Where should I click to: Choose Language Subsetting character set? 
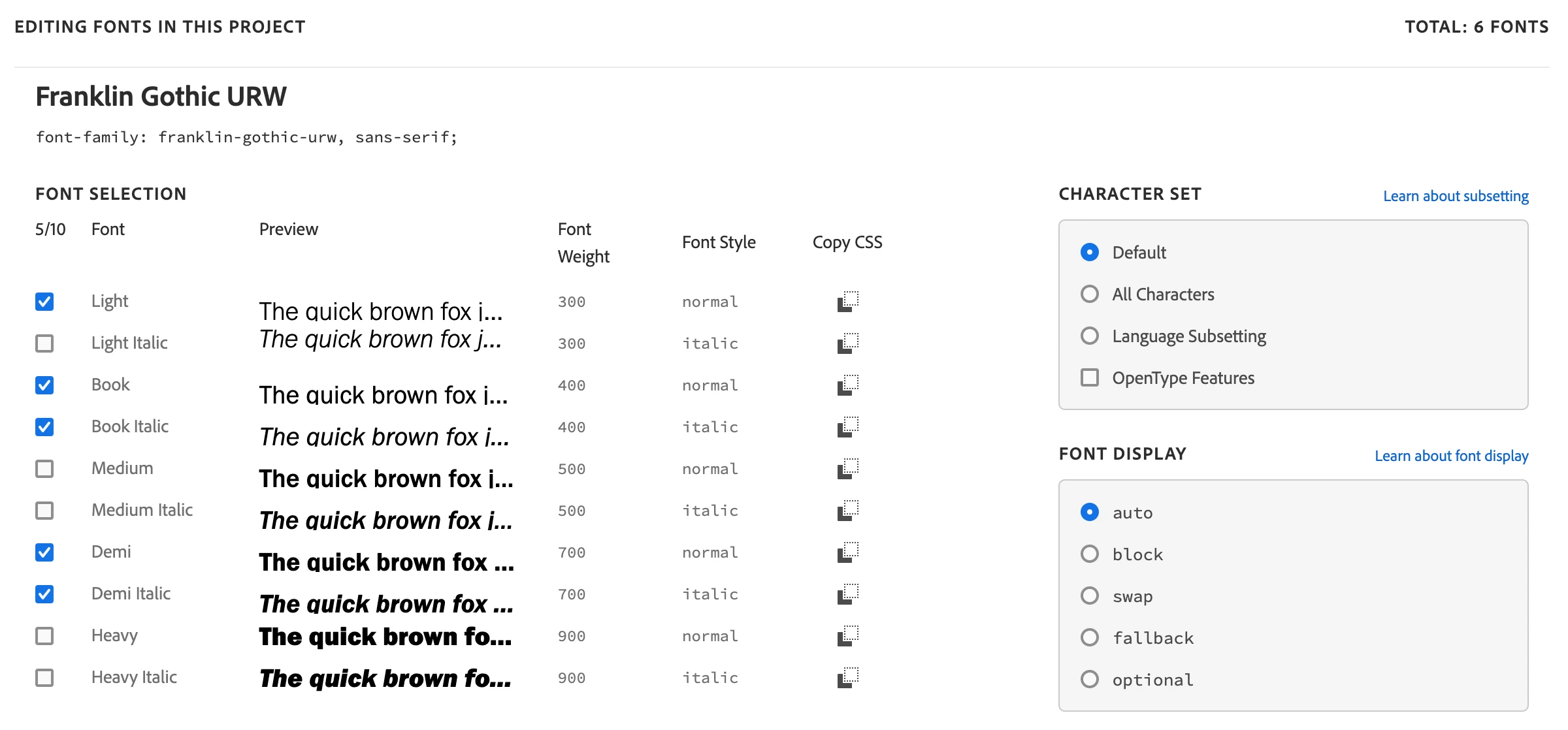[1090, 336]
